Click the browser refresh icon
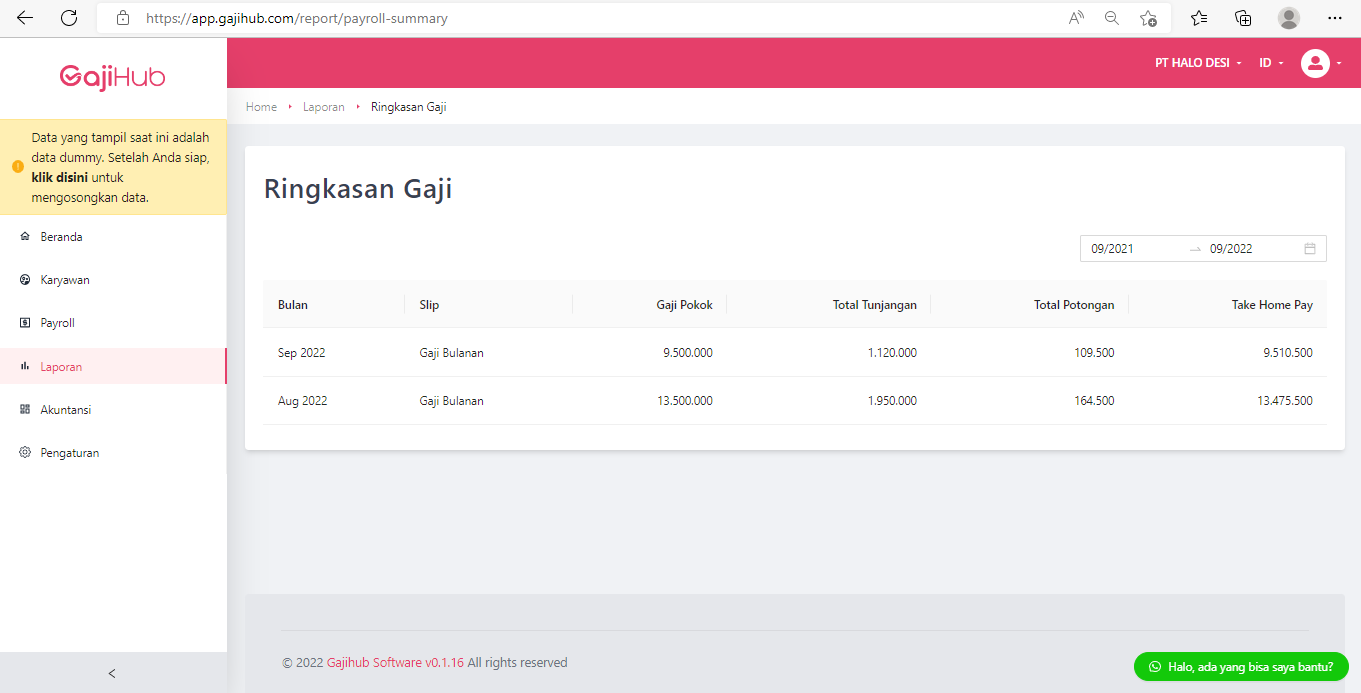 [68, 17]
